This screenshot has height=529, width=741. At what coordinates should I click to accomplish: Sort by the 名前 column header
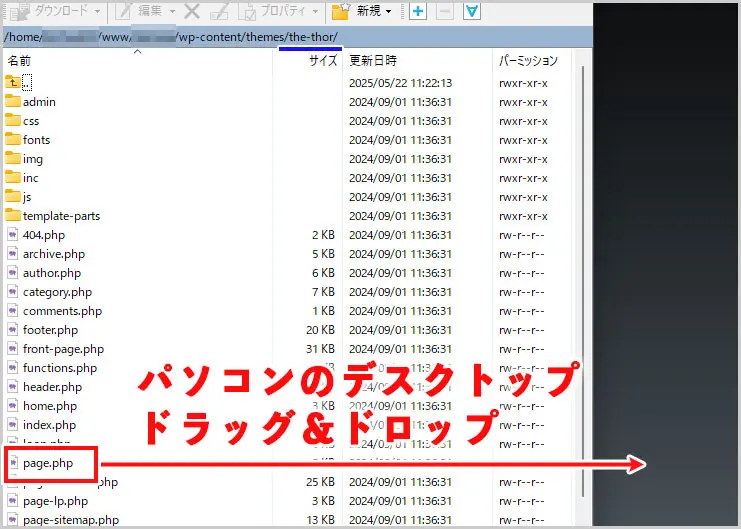tap(19, 61)
